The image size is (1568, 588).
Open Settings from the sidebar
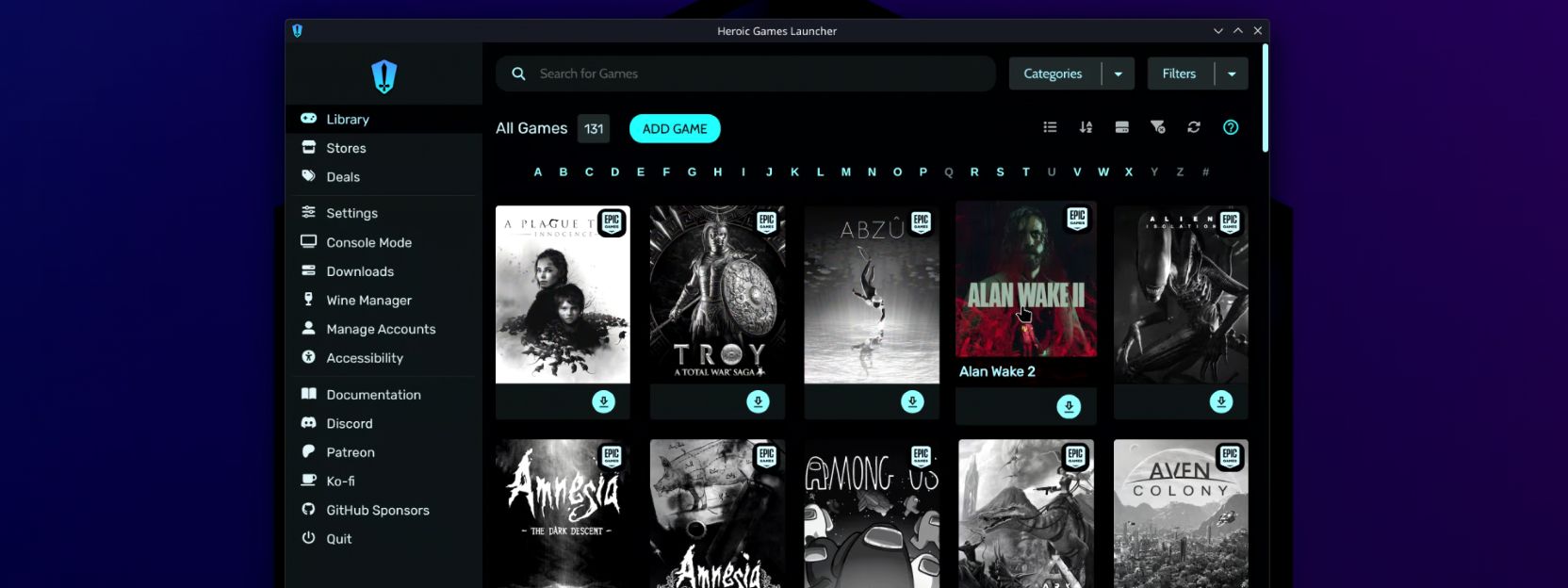(384, 213)
